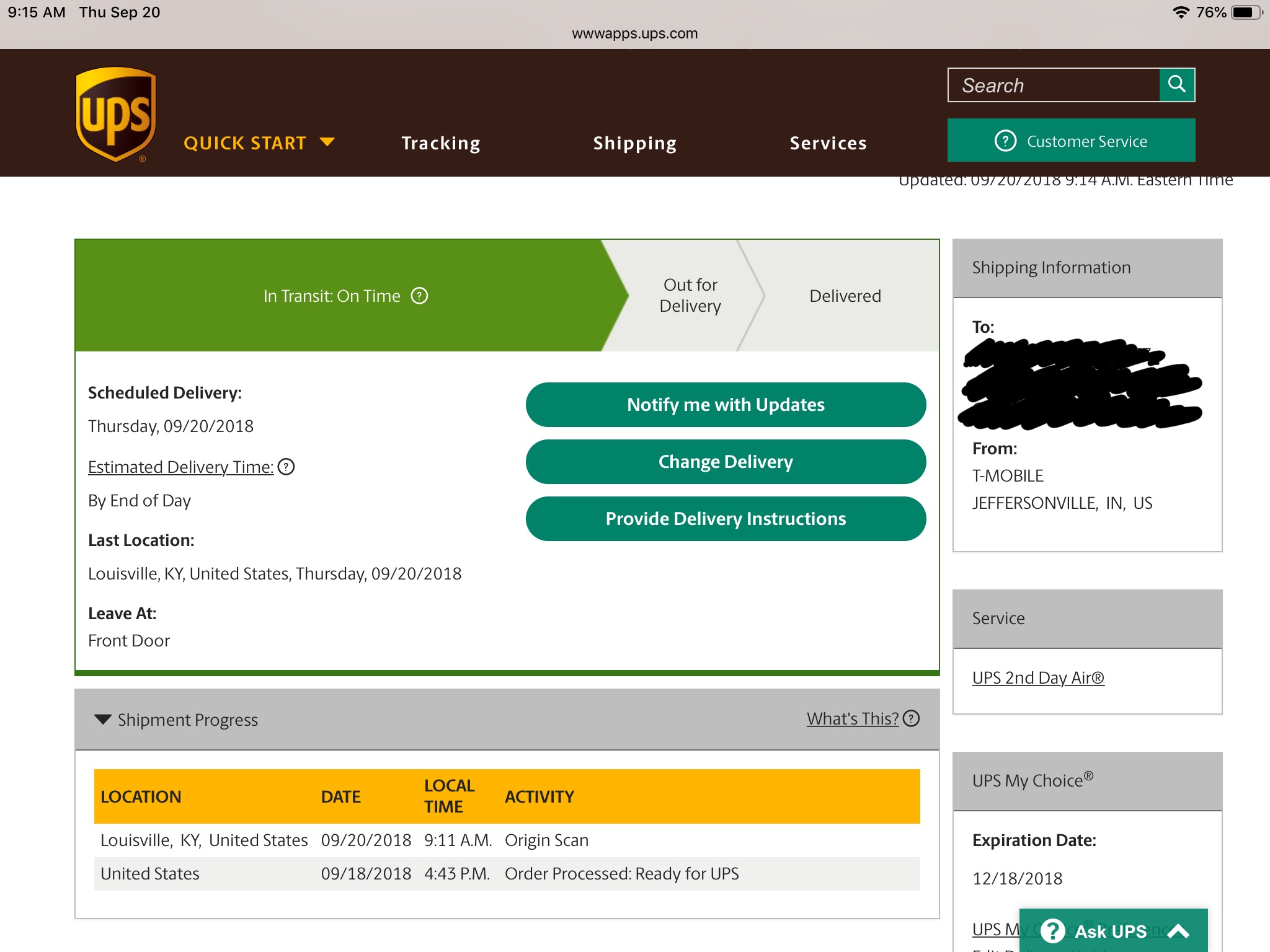
Task: Click the DATE column header
Action: tap(340, 796)
